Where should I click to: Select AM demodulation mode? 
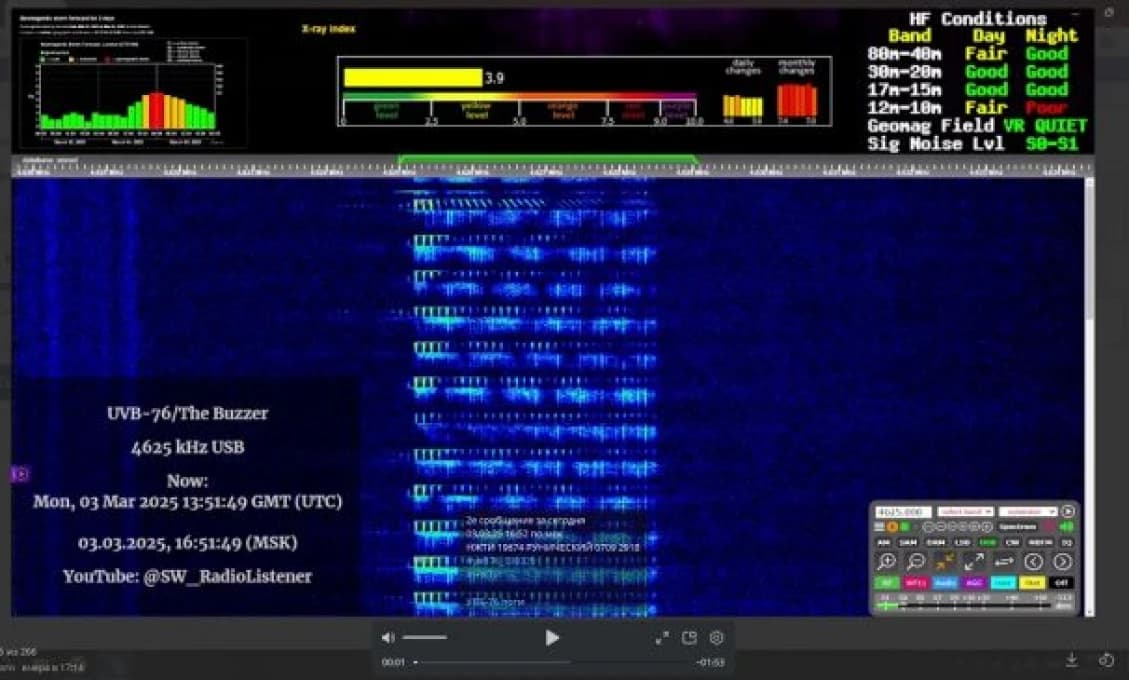point(883,542)
